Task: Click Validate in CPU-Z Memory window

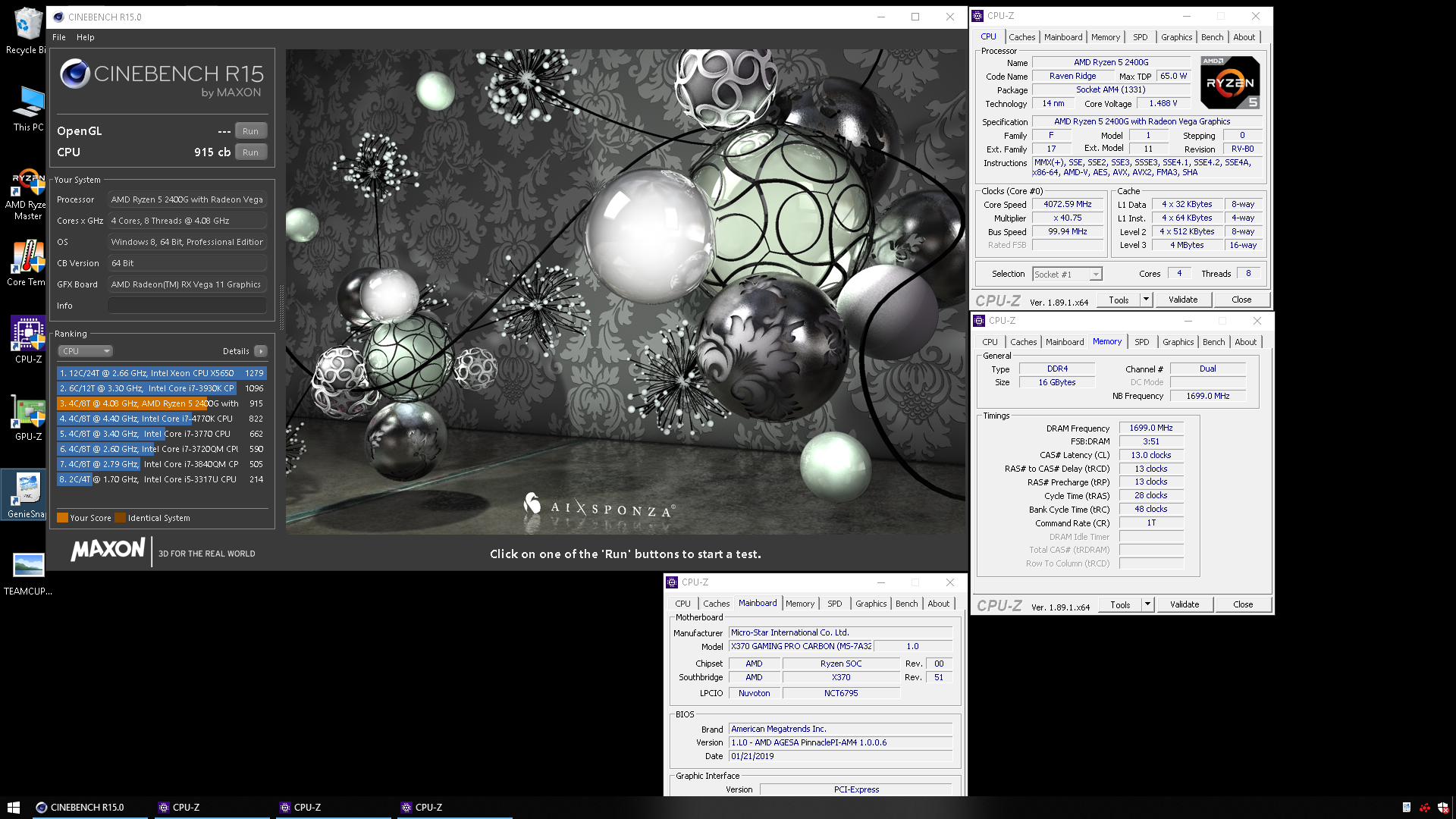Action: 1185,604
